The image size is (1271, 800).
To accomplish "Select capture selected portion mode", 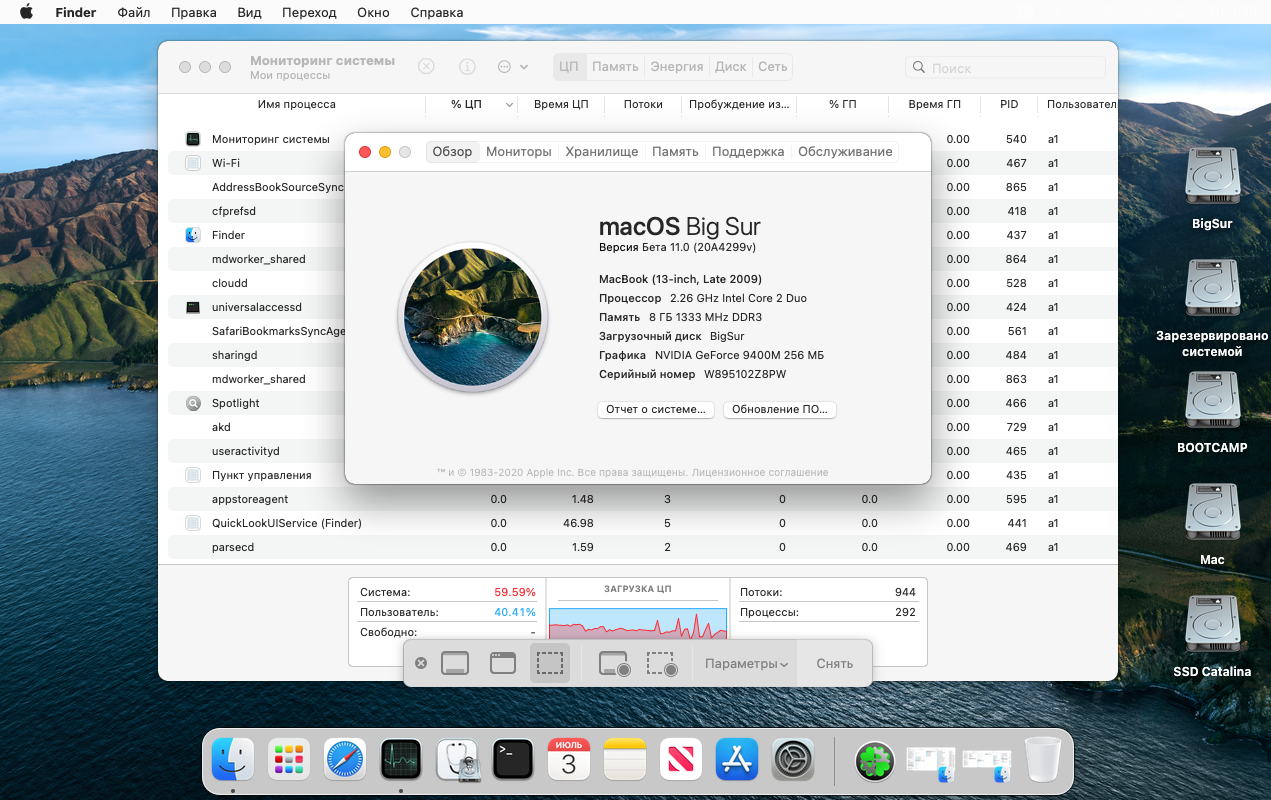I will pyautogui.click(x=550, y=663).
